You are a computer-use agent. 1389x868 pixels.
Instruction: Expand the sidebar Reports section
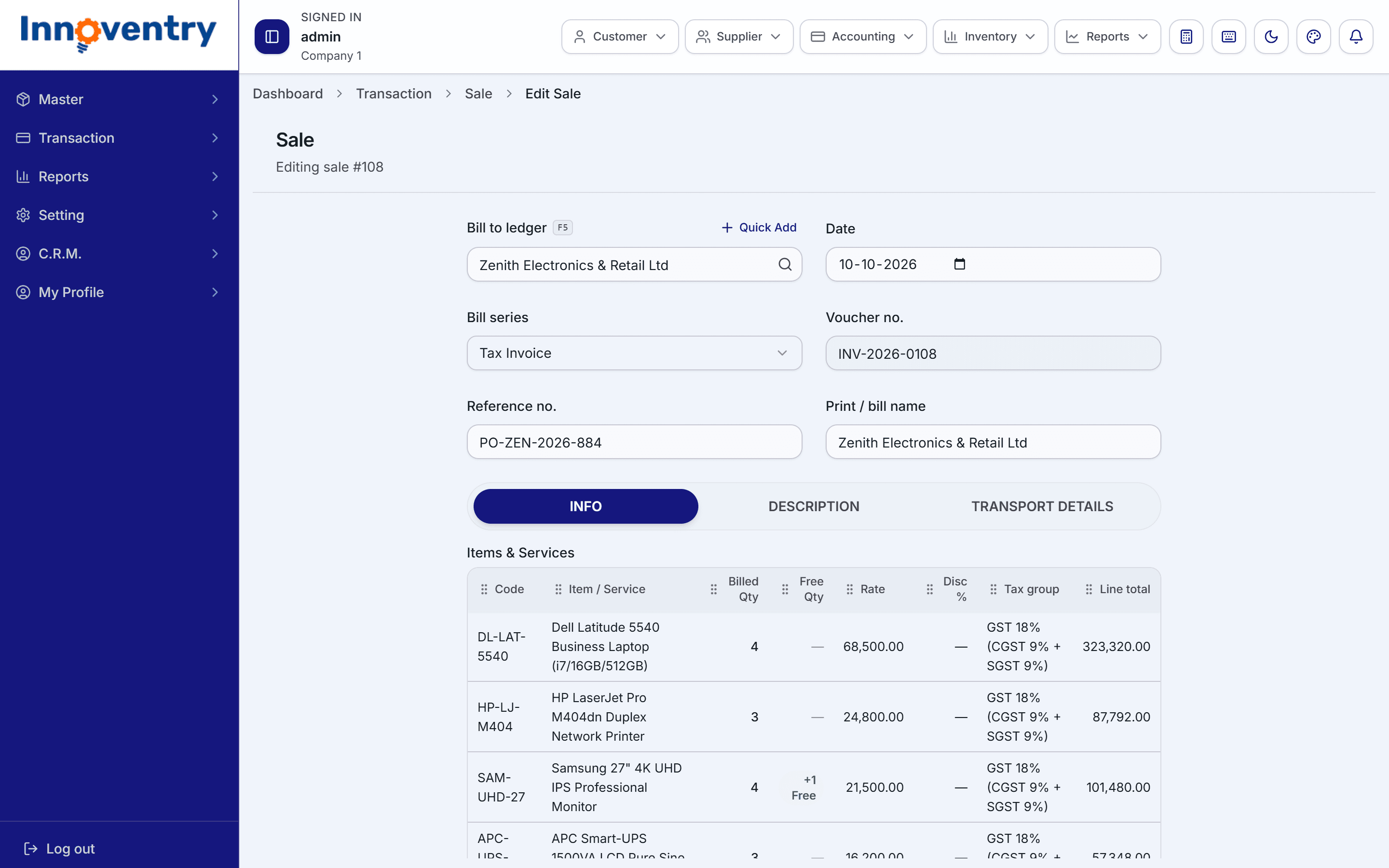[x=119, y=176]
